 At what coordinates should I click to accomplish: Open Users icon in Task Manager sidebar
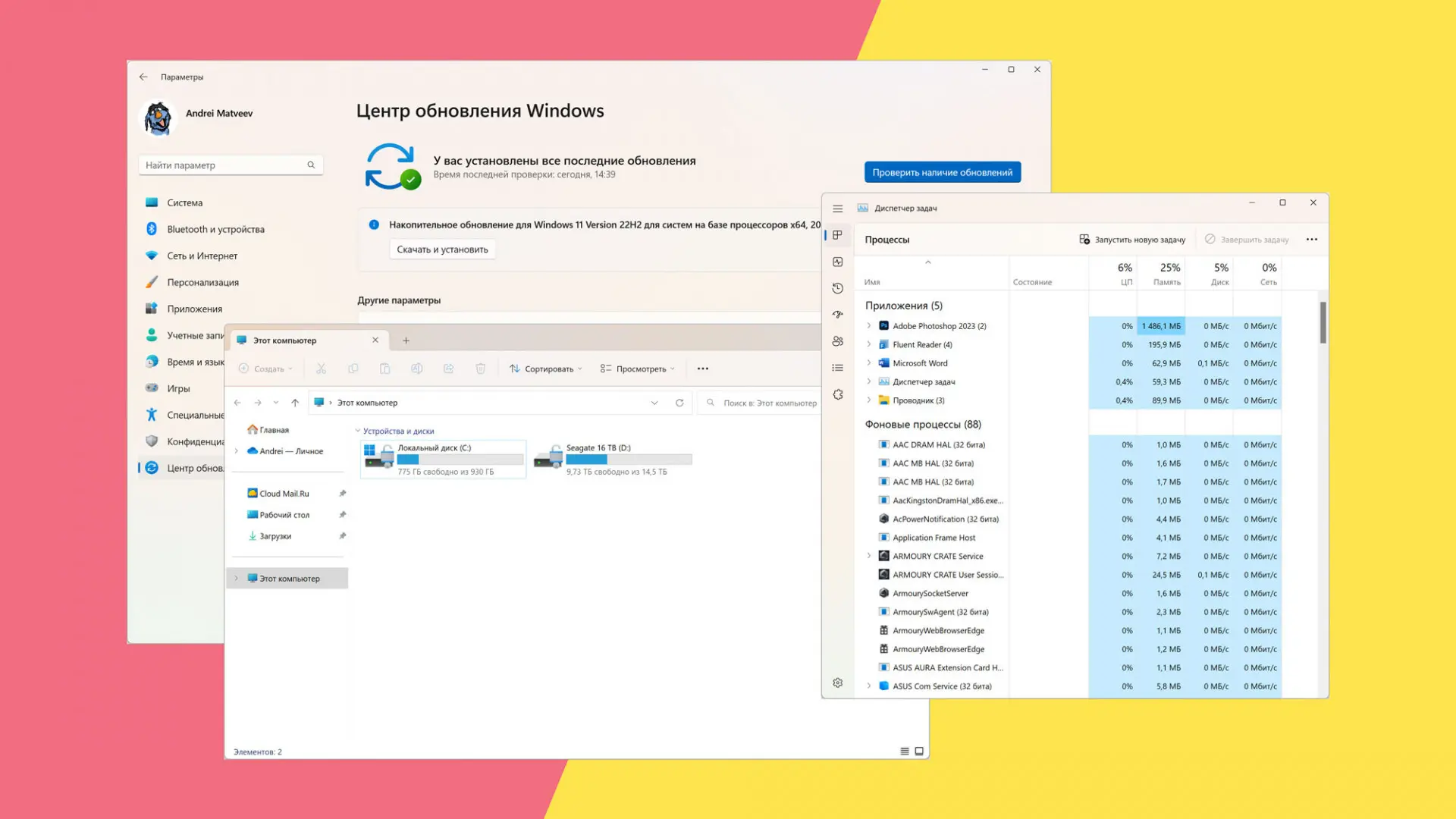coord(838,341)
